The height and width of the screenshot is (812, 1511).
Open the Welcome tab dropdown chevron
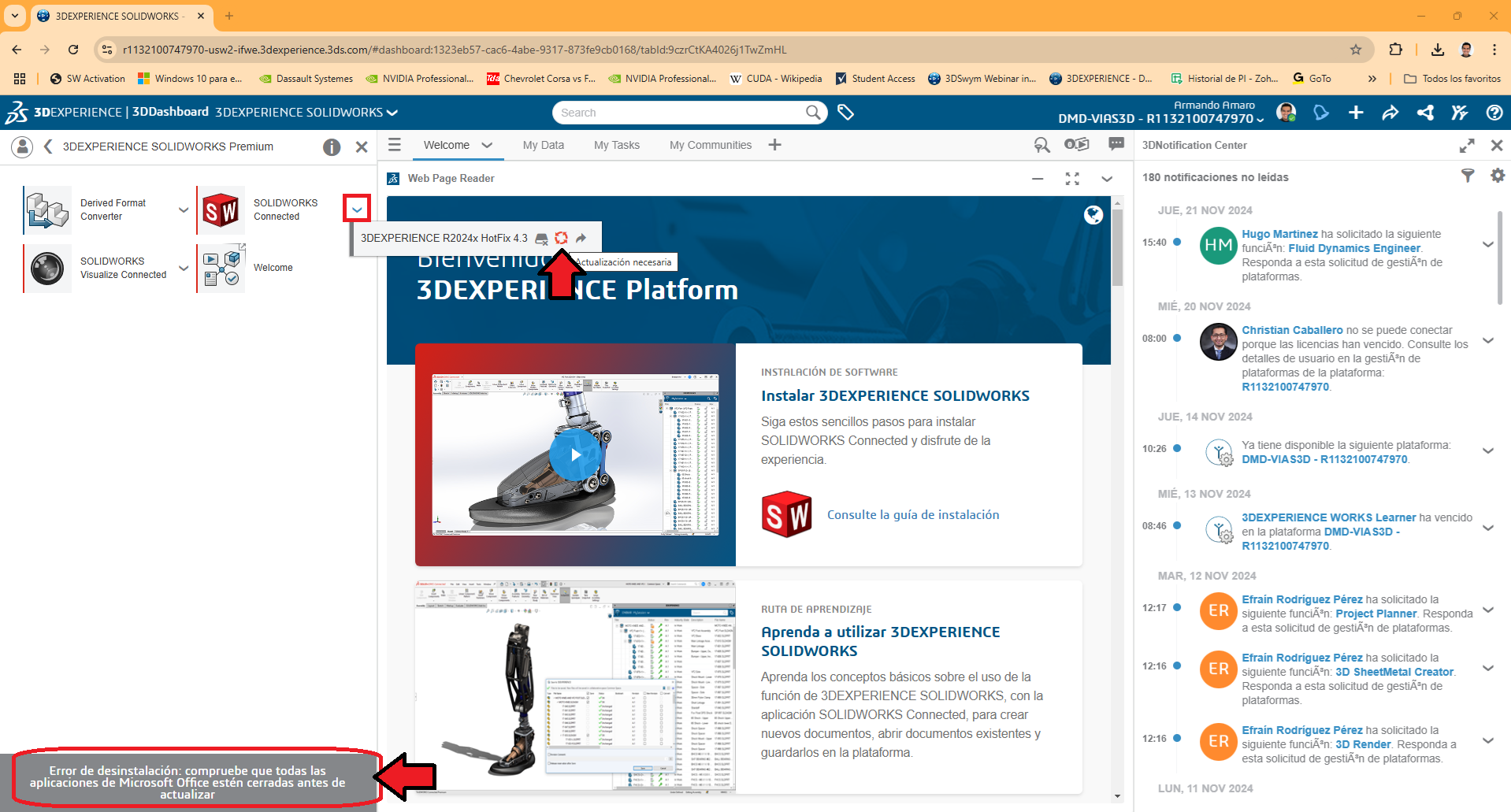pos(487,145)
